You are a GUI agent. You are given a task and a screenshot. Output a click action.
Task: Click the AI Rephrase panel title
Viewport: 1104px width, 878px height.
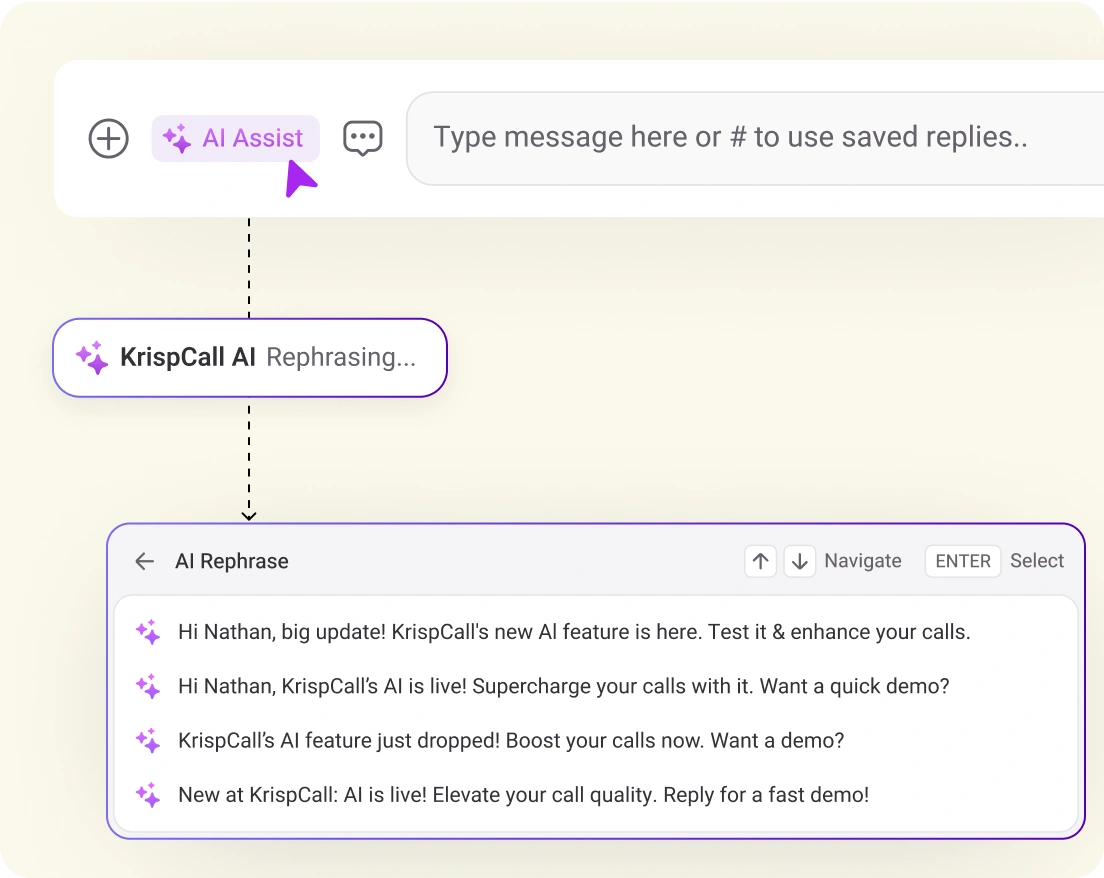coord(232,561)
